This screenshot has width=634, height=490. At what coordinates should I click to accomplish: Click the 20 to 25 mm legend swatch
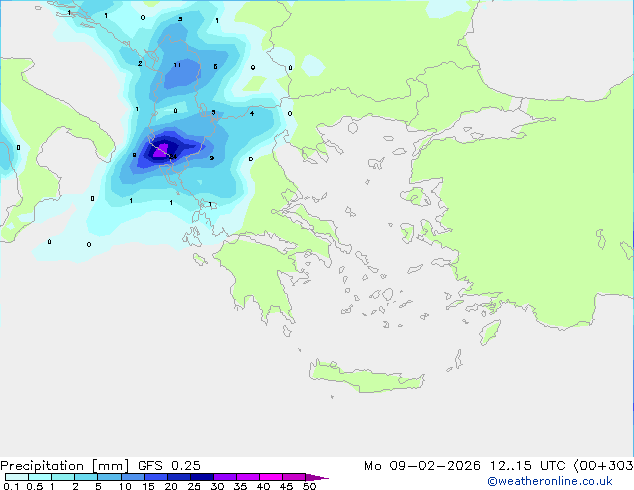[x=178, y=477]
